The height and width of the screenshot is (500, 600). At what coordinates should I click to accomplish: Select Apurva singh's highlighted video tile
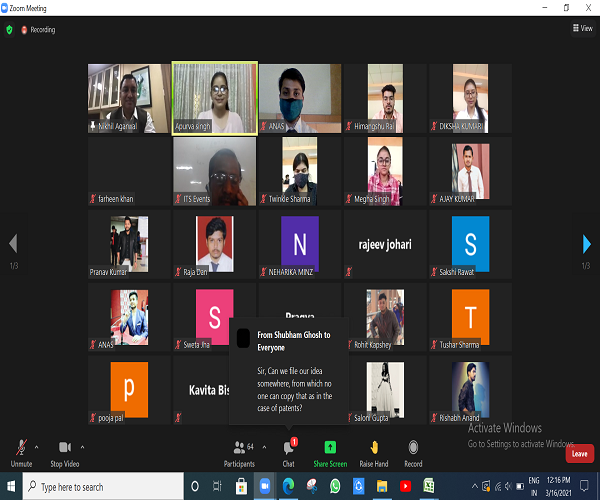pos(215,98)
